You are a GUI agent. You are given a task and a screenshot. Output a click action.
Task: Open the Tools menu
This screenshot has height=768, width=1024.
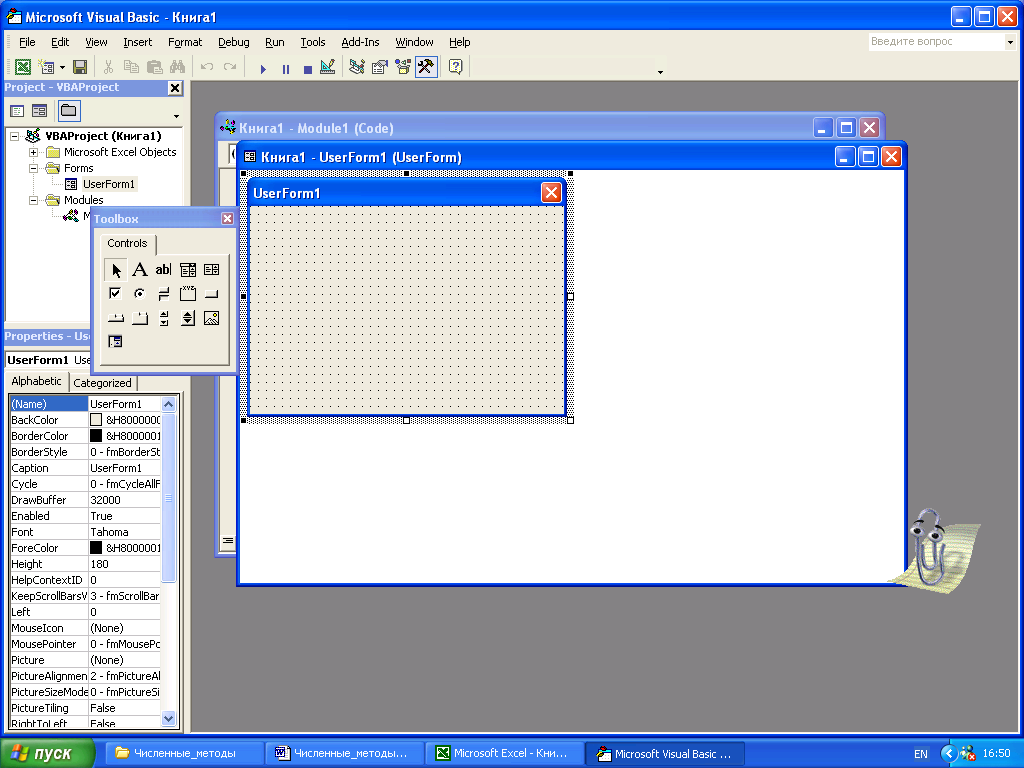(x=312, y=42)
